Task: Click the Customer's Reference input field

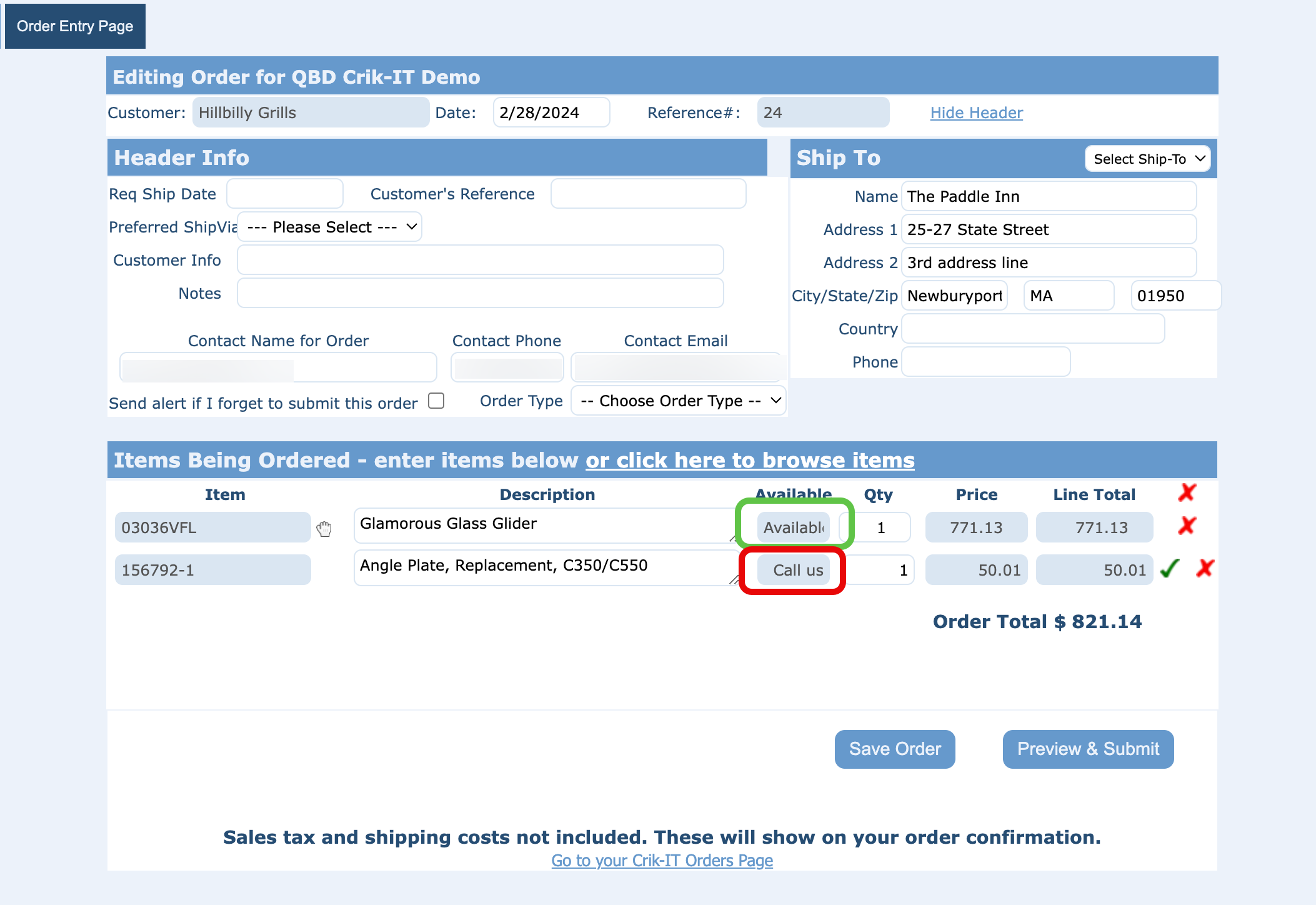Action: pos(648,194)
